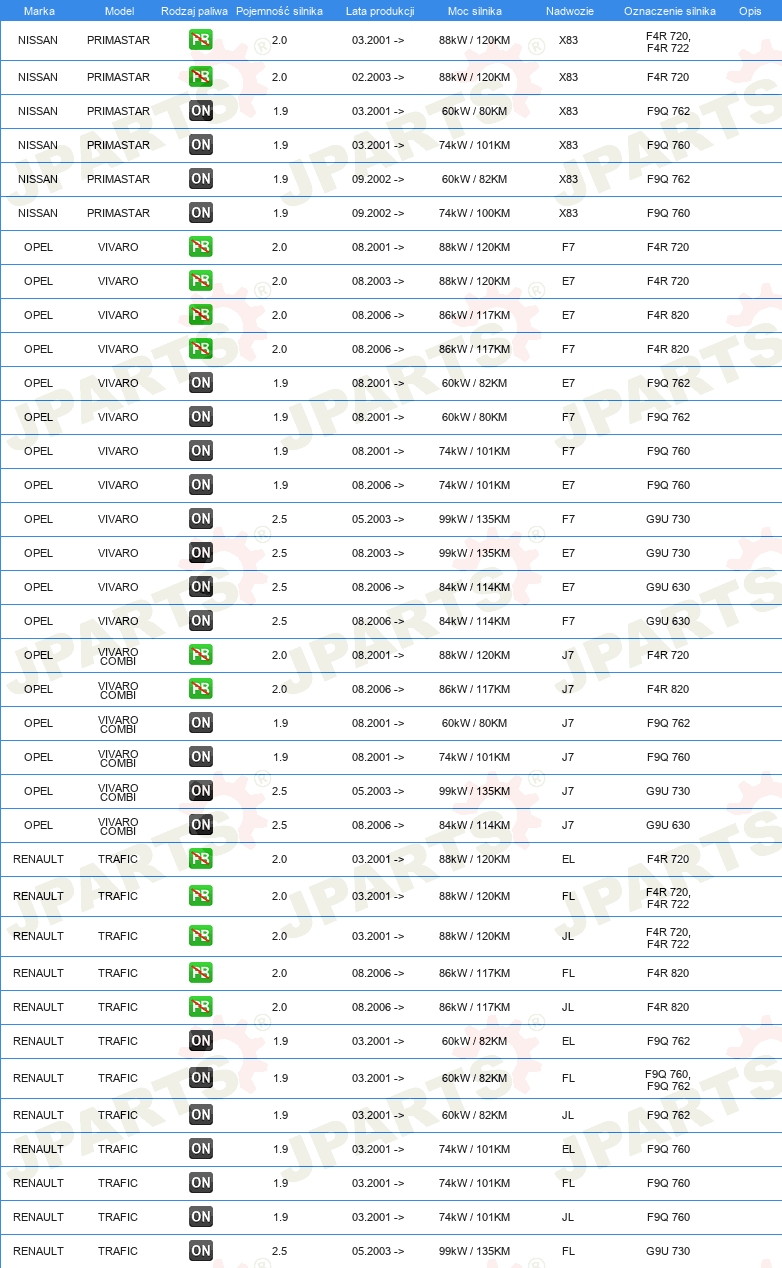Click the Model column header

click(119, 10)
